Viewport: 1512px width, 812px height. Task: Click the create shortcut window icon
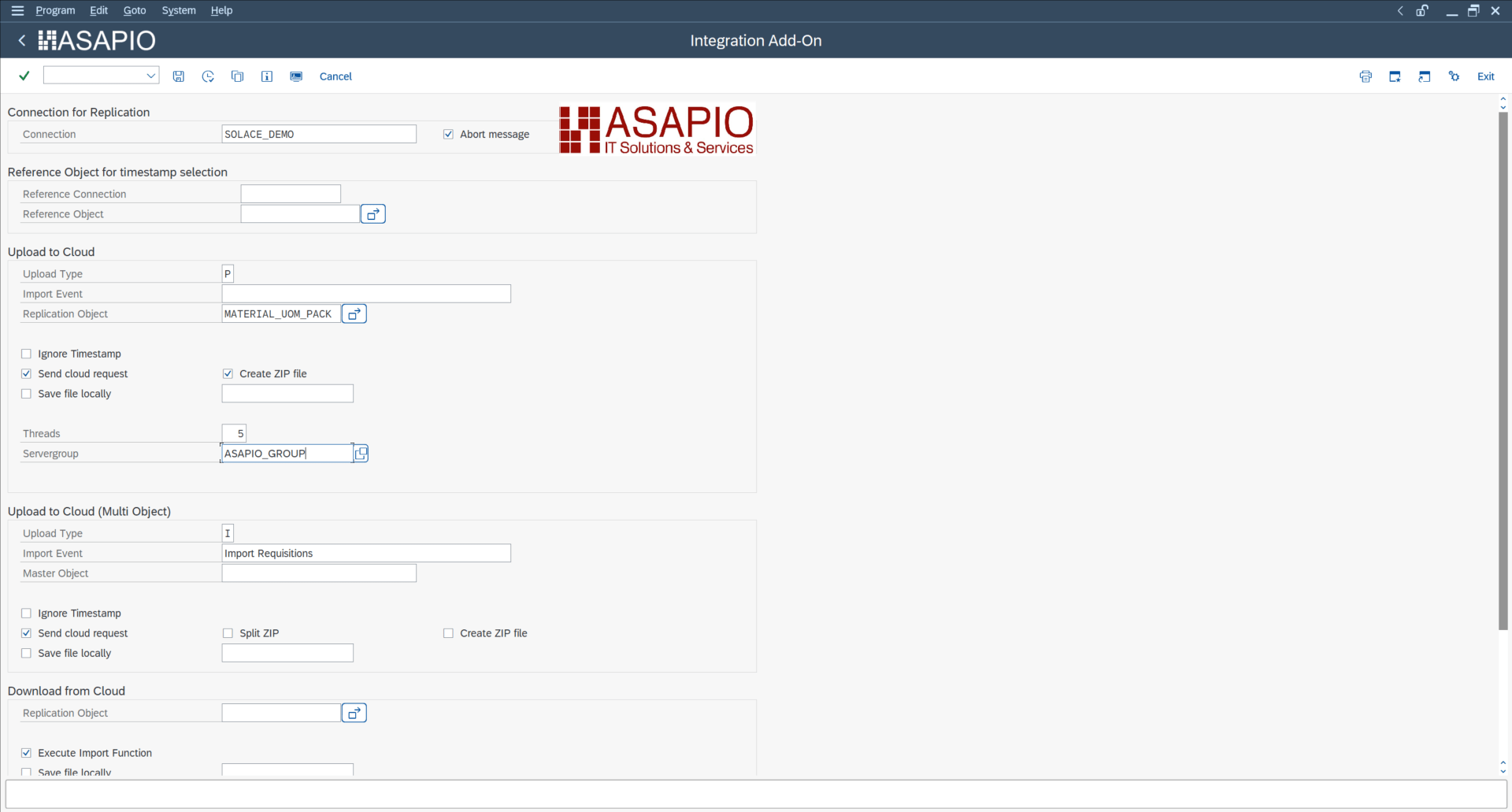coord(1425,76)
